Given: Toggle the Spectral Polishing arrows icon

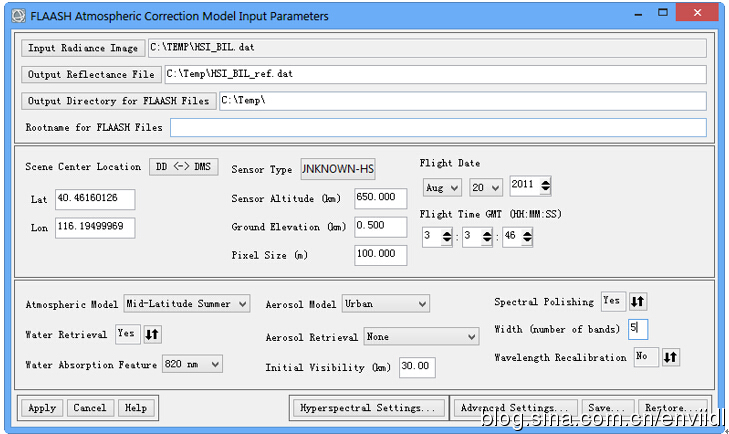Looking at the screenshot, I should click(637, 301).
